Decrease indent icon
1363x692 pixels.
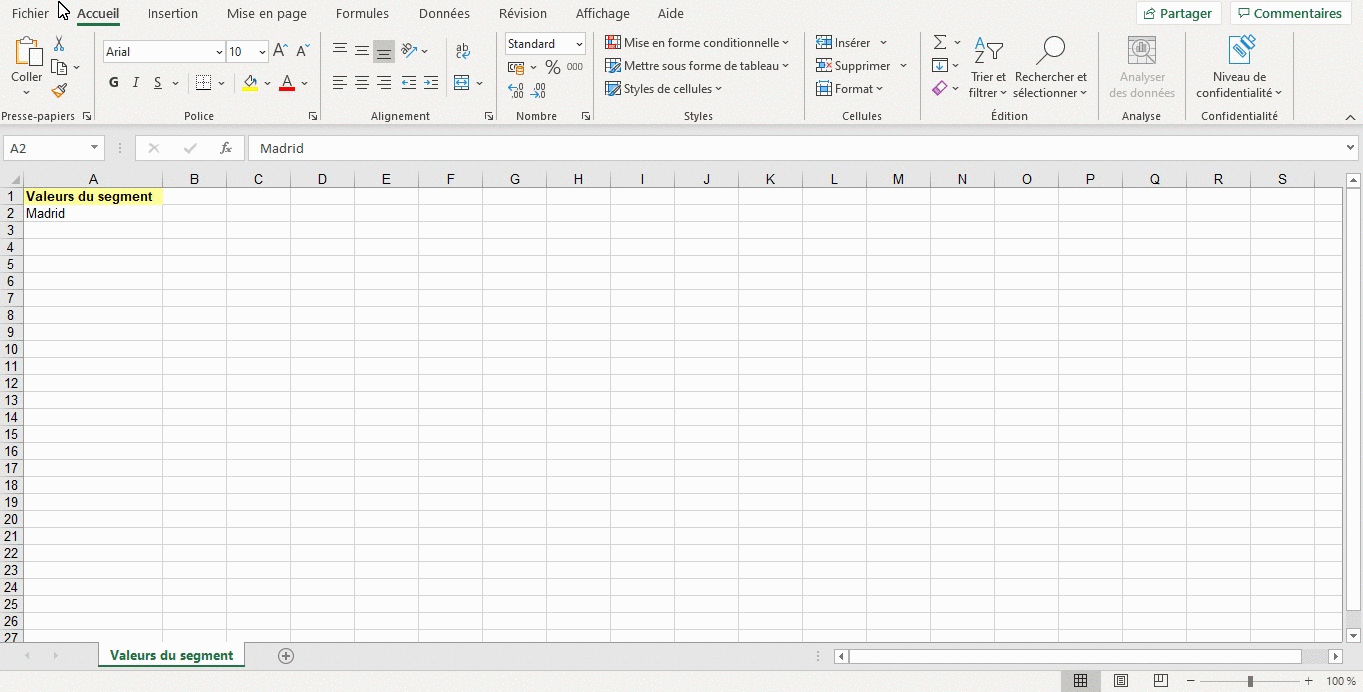pos(409,83)
